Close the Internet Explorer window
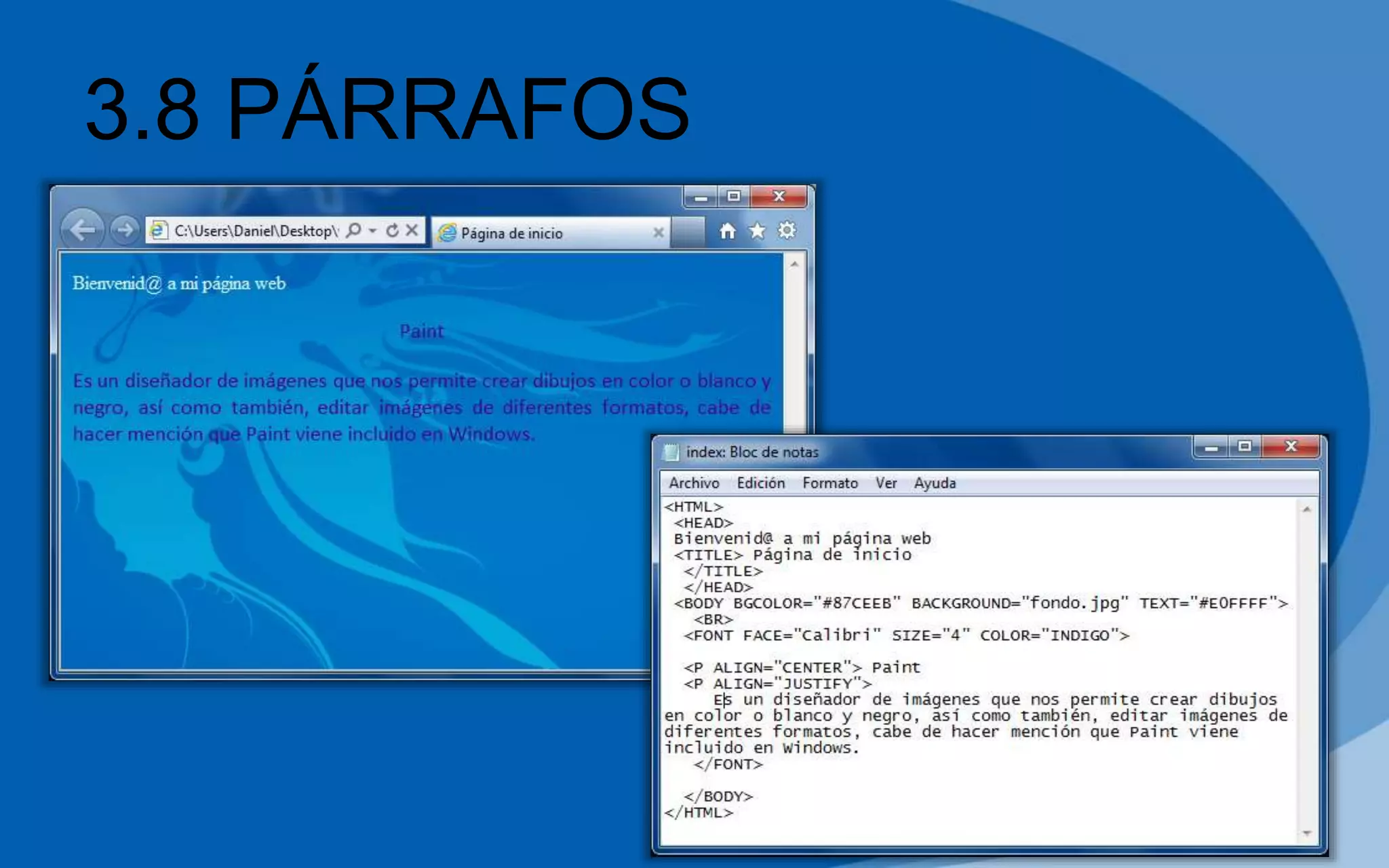Screen dimensions: 1389x868 (x=779, y=197)
